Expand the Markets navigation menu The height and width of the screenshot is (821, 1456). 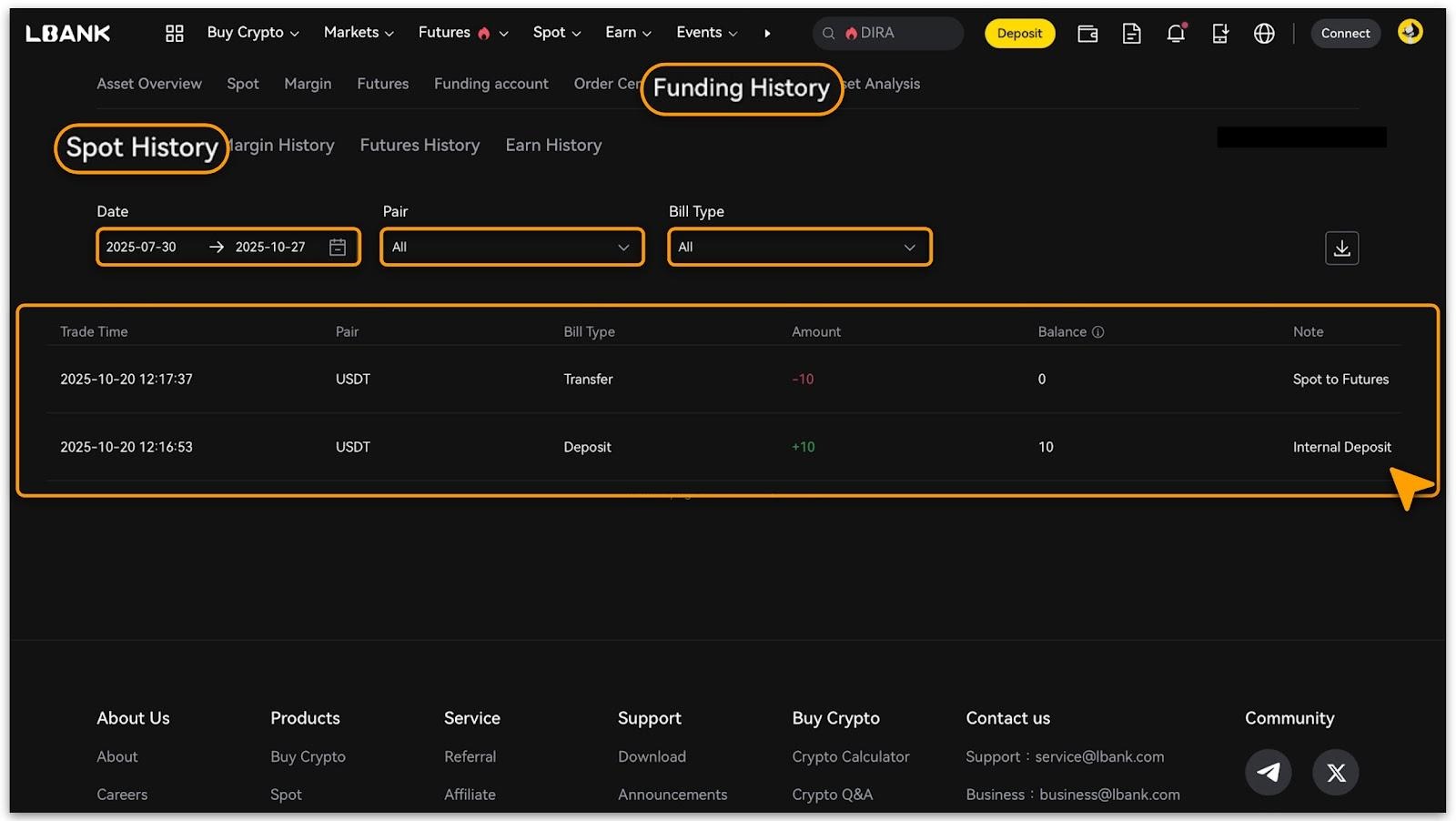point(359,33)
